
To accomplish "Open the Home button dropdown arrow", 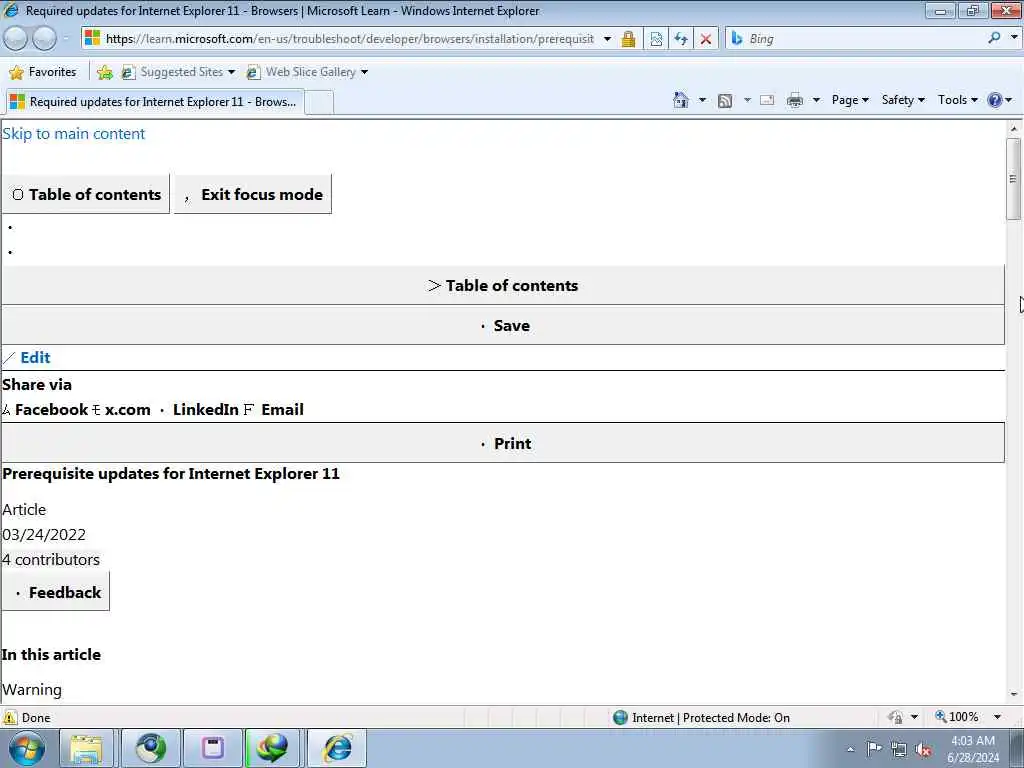I will coord(702,100).
